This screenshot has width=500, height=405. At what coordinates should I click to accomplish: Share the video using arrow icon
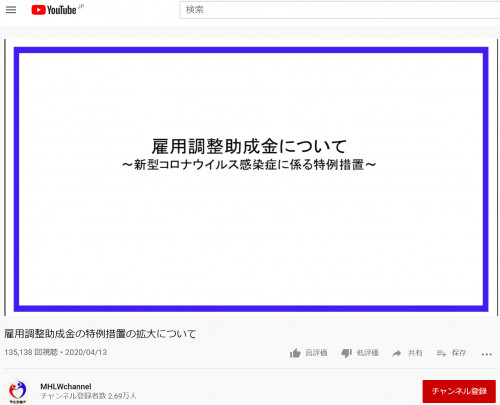tap(396, 353)
